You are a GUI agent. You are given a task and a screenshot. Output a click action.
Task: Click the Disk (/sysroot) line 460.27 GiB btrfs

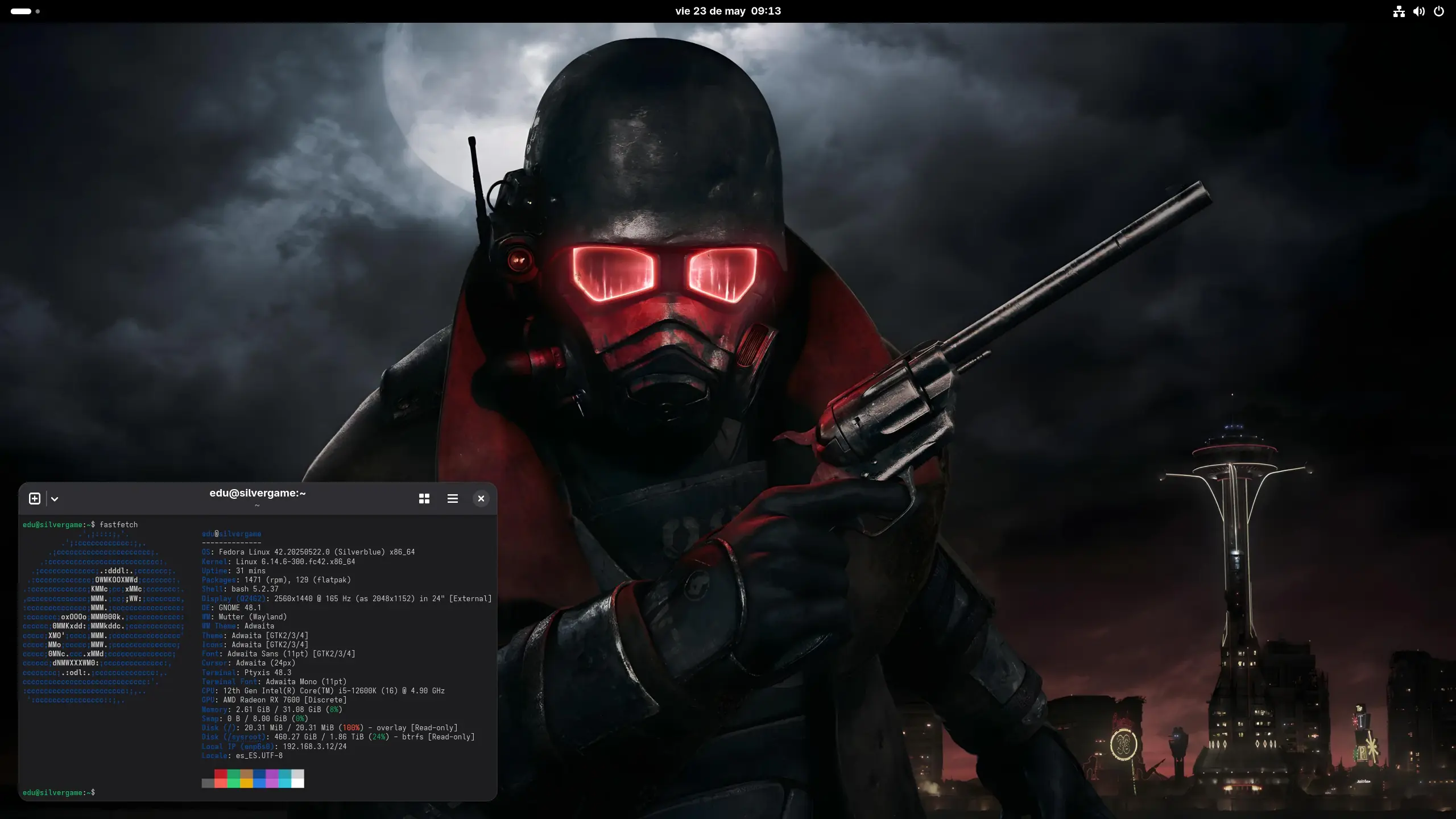point(338,737)
